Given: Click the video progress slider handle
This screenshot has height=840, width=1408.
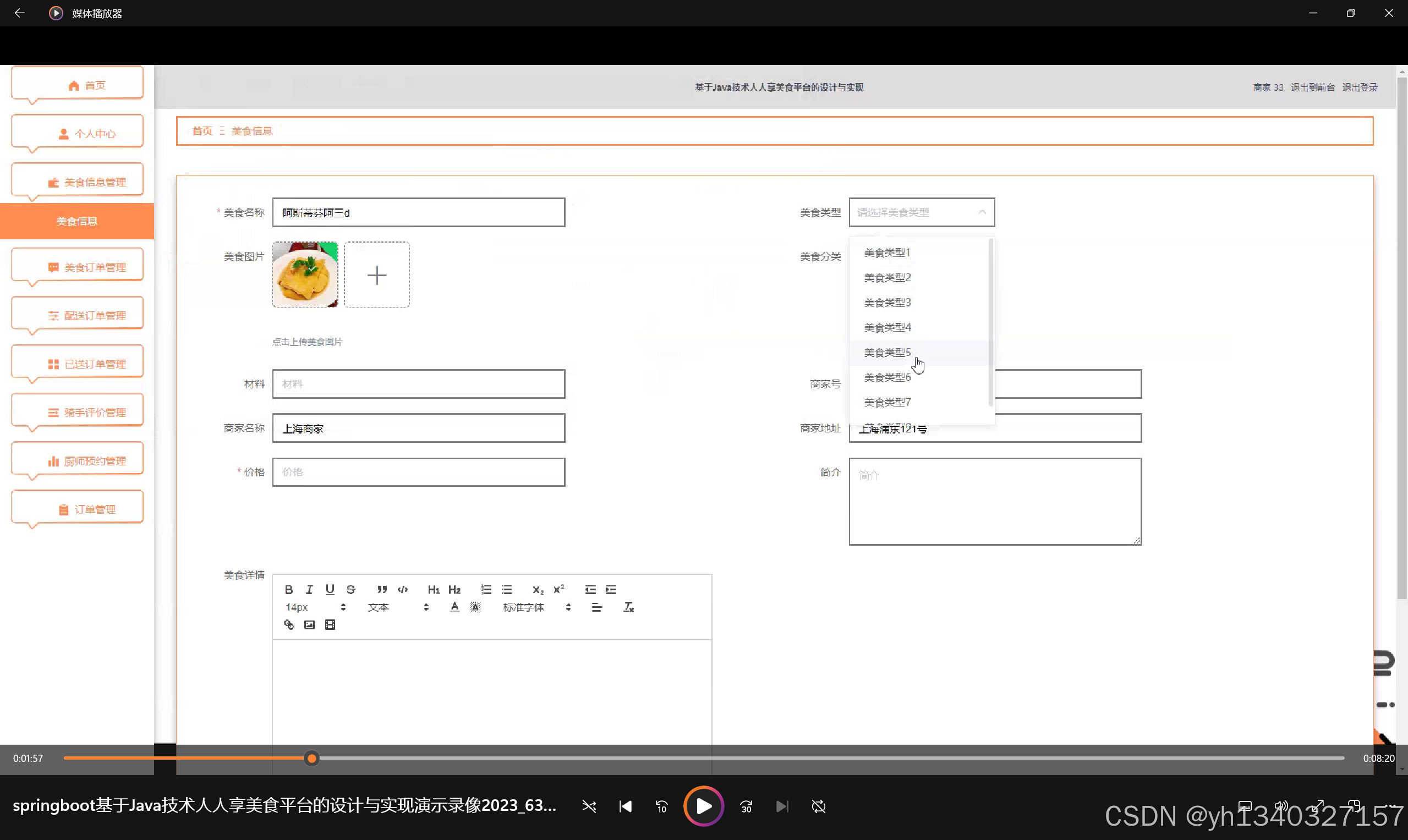Looking at the screenshot, I should point(311,759).
